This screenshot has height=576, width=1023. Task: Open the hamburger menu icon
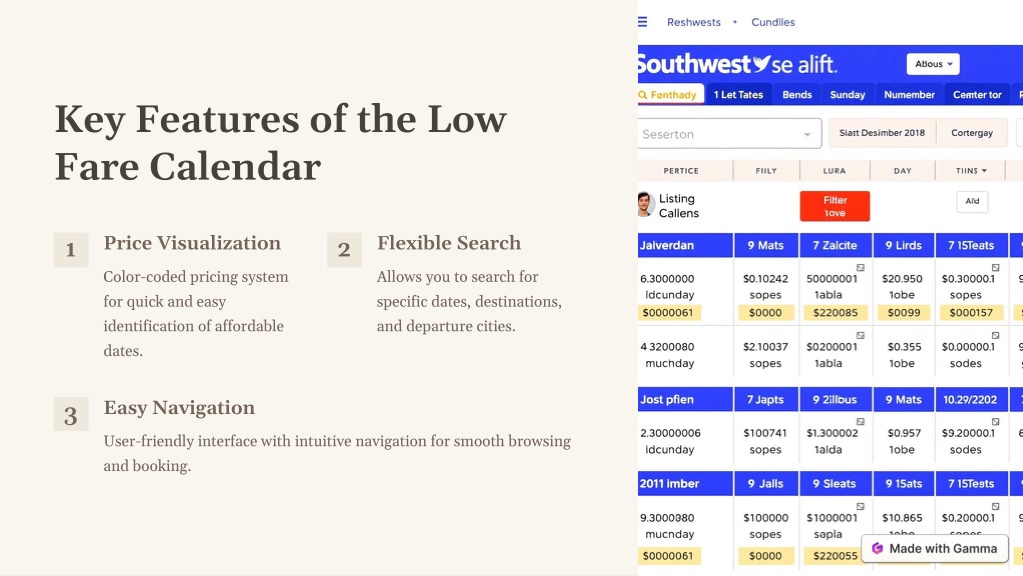pyautogui.click(x=643, y=22)
